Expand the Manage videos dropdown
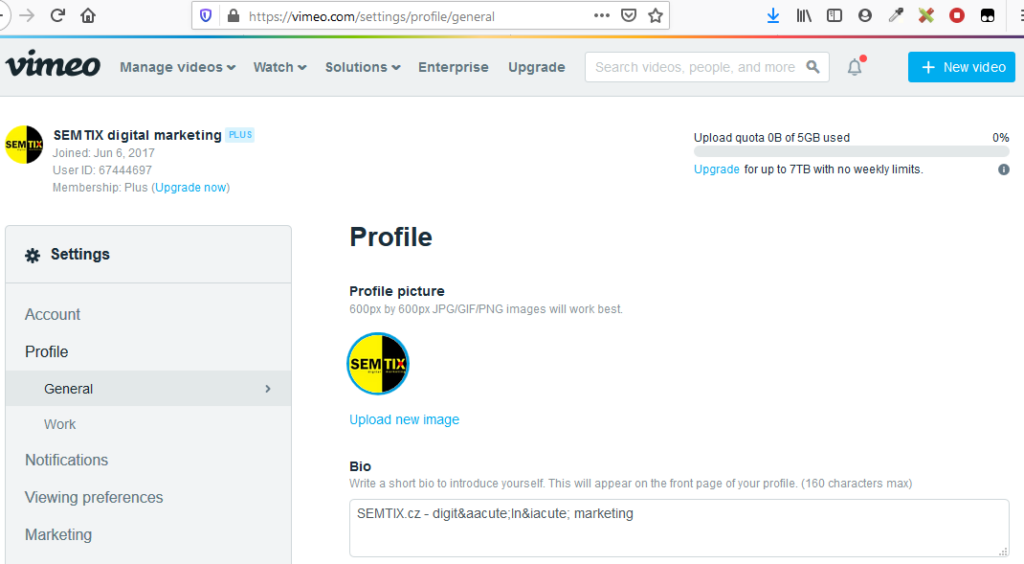The image size is (1024, 564). click(177, 67)
